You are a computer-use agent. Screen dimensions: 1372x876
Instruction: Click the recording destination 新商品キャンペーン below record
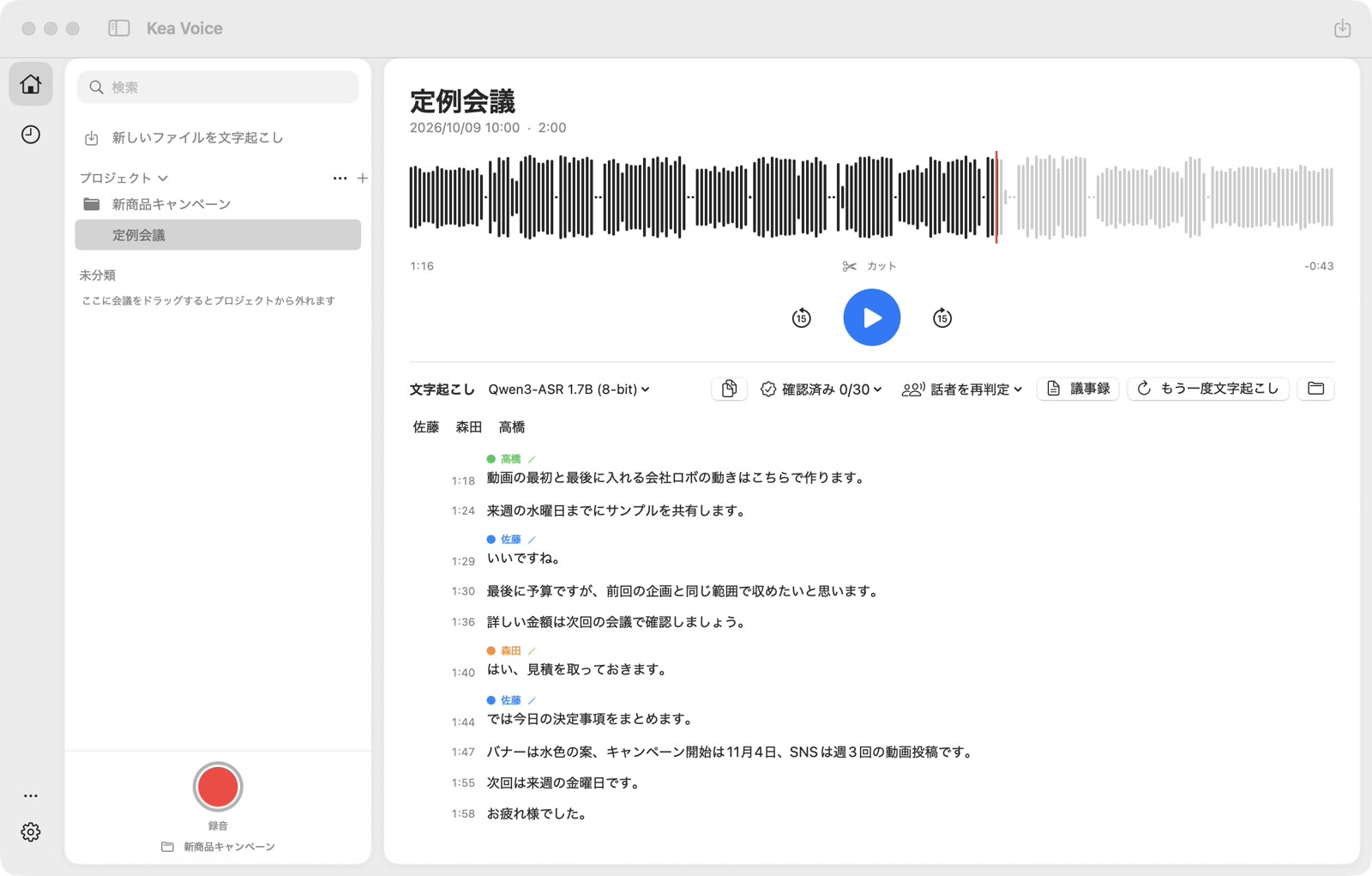coord(218,847)
